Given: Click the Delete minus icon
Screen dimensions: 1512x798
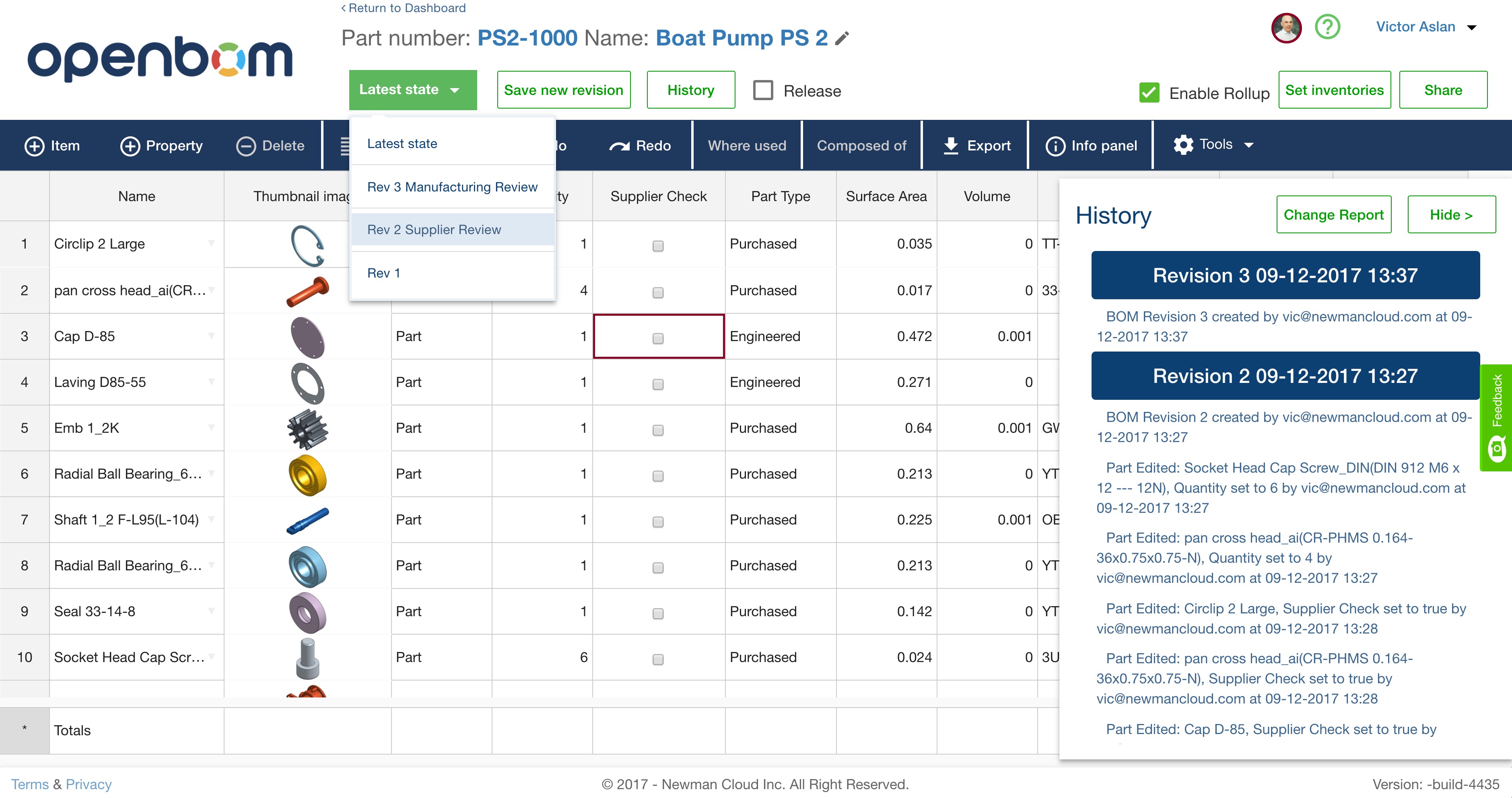Looking at the screenshot, I should [x=245, y=146].
